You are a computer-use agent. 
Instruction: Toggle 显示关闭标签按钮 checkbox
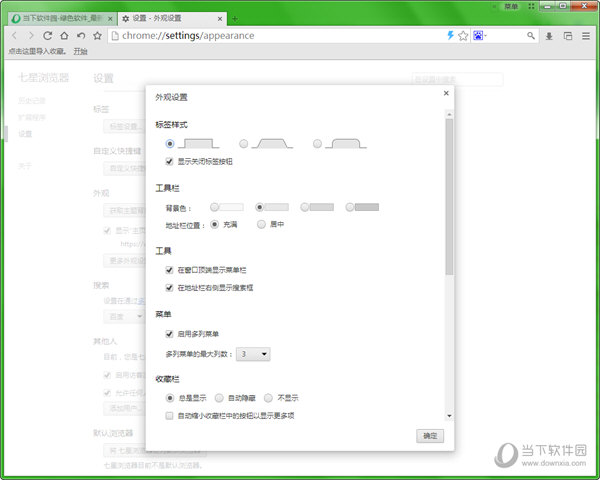click(169, 162)
